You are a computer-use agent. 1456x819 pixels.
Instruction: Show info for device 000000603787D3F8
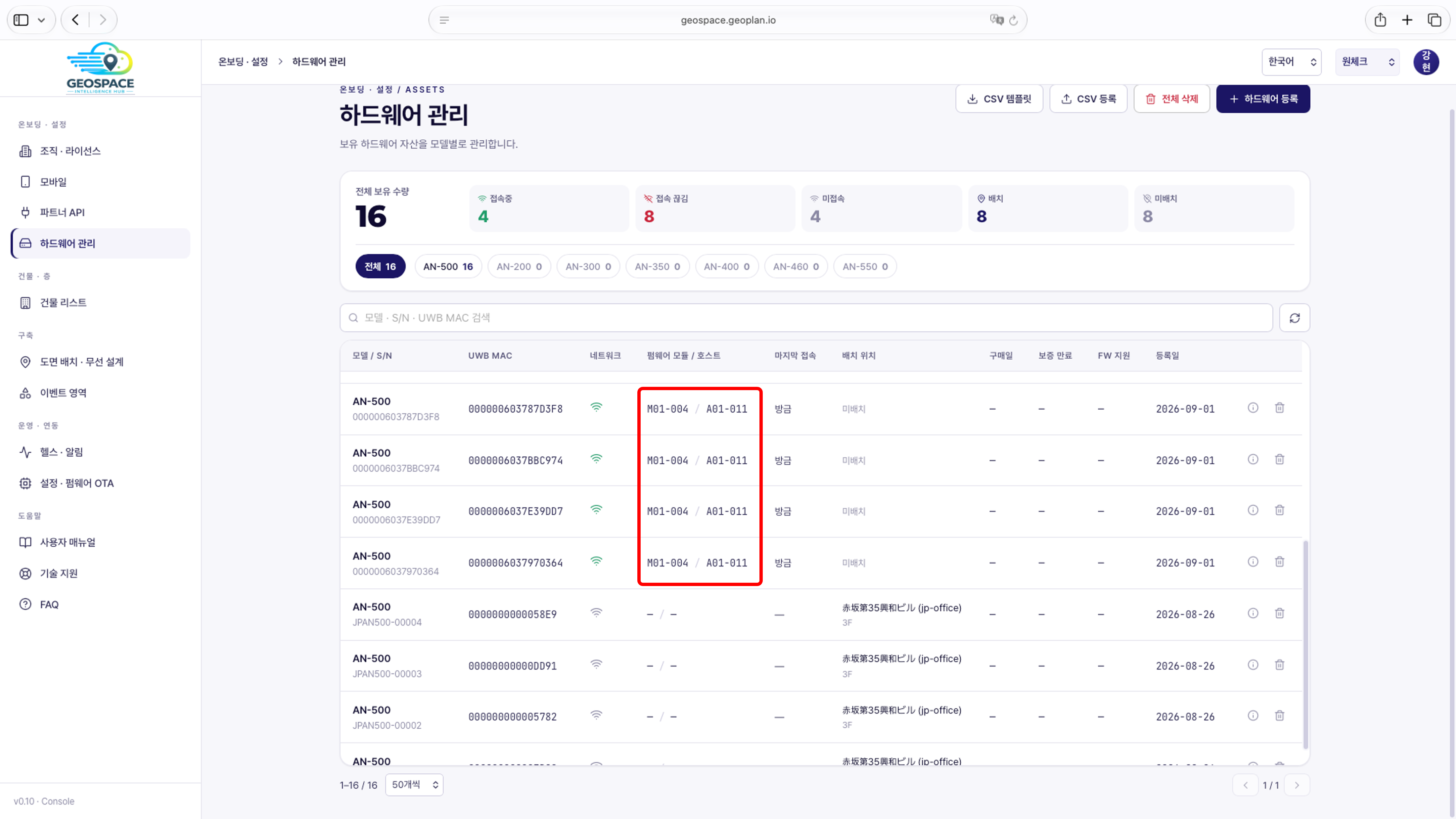(1253, 408)
